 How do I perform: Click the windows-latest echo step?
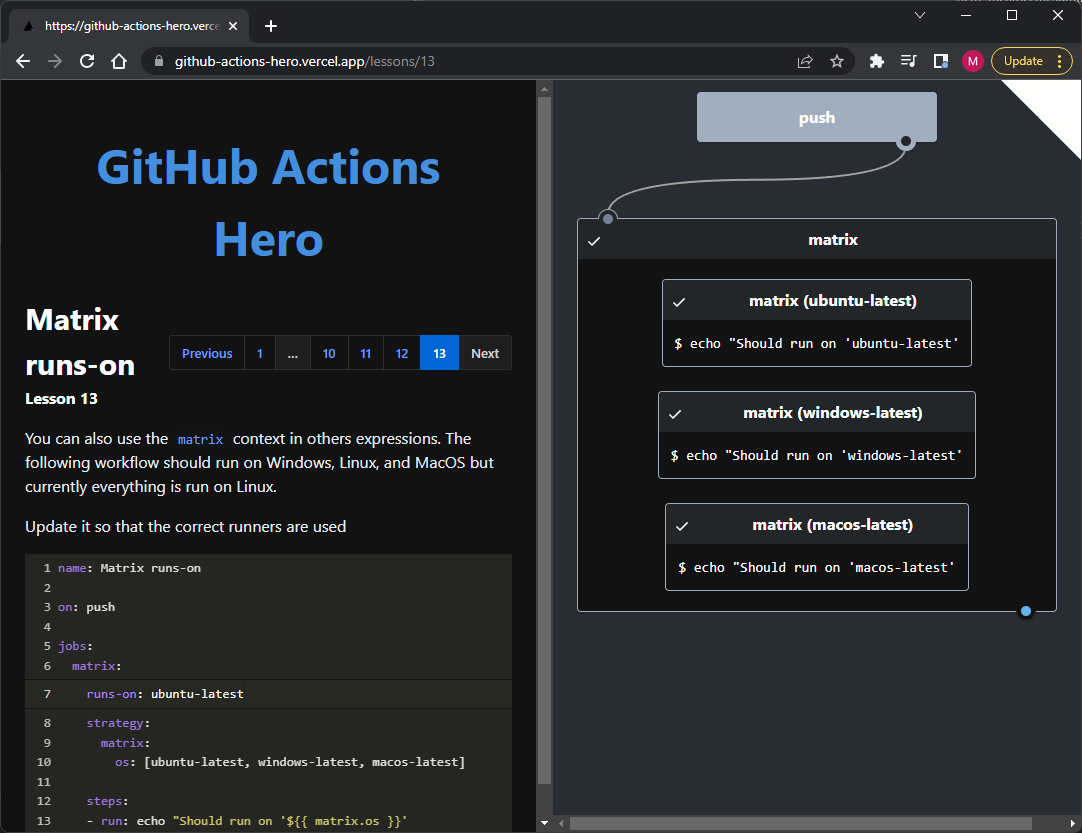(x=817, y=455)
